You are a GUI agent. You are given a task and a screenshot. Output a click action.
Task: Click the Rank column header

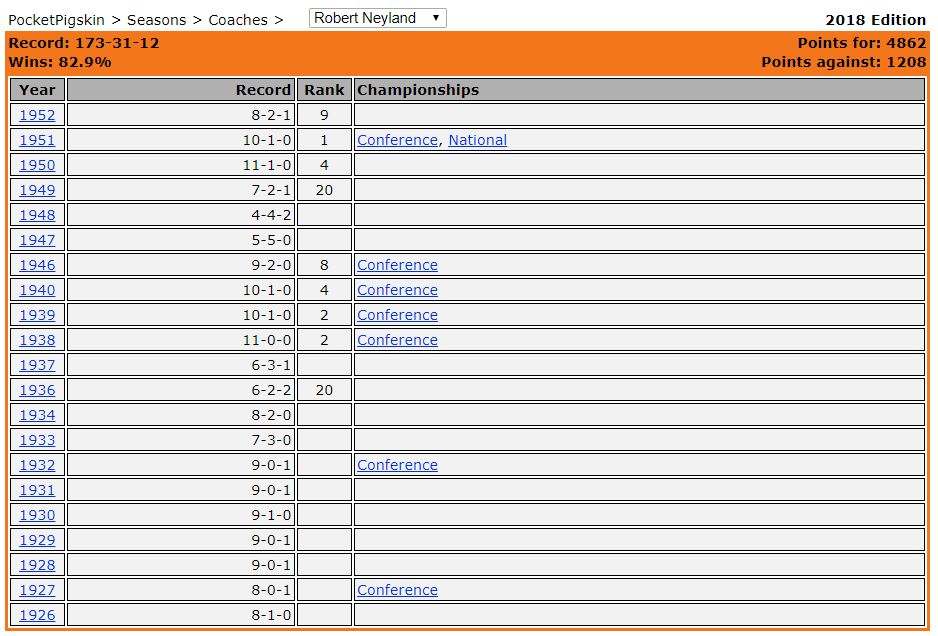tap(324, 90)
